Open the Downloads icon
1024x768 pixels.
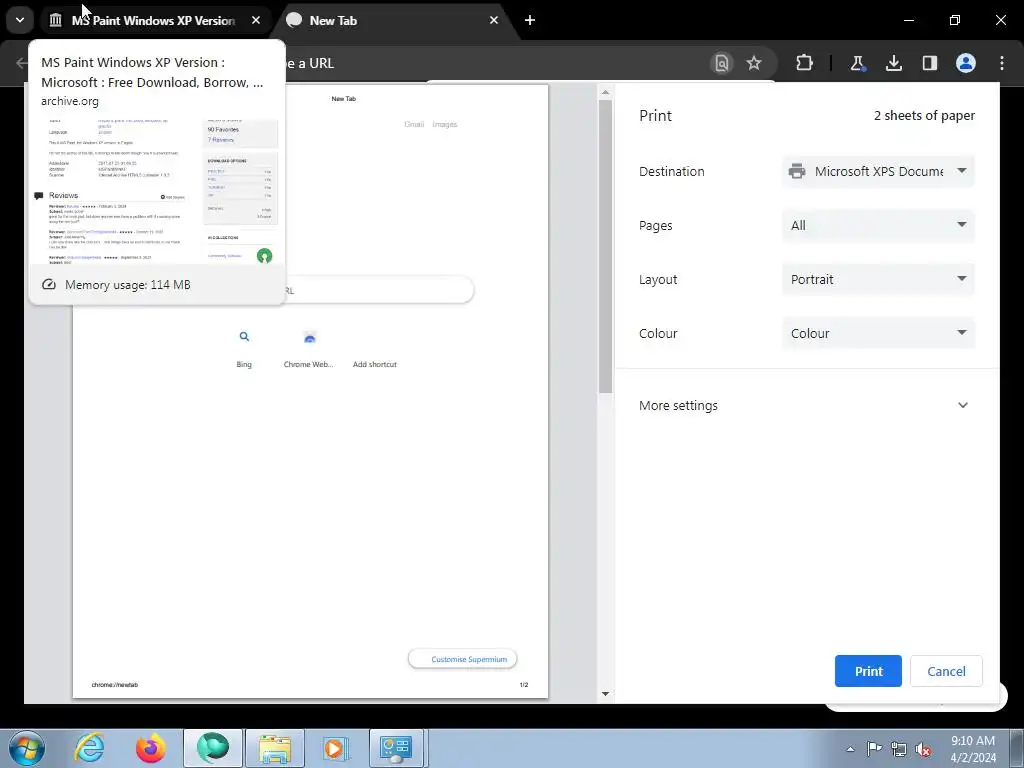click(x=893, y=63)
